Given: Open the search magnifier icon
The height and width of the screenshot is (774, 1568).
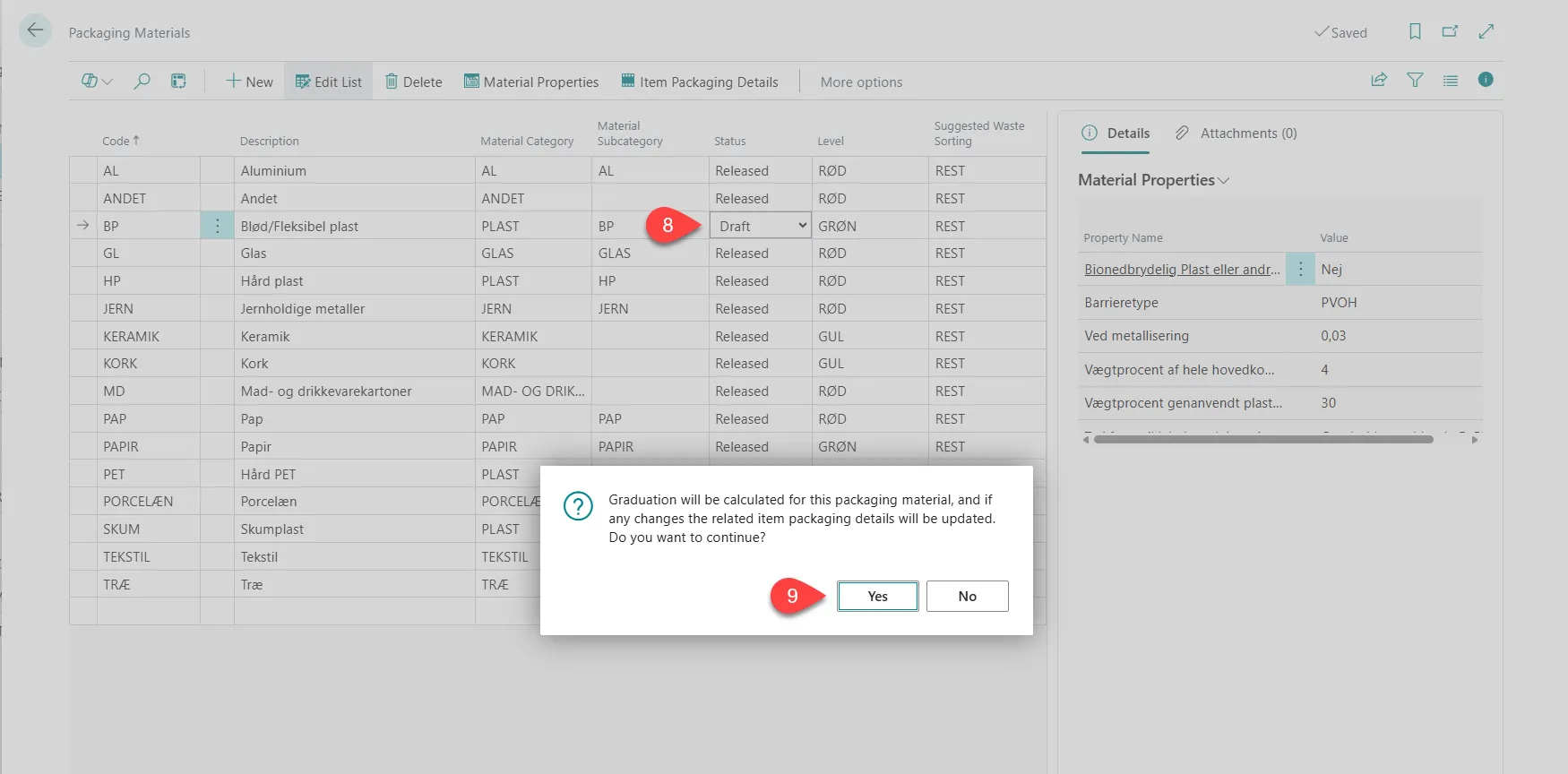Looking at the screenshot, I should 142,82.
